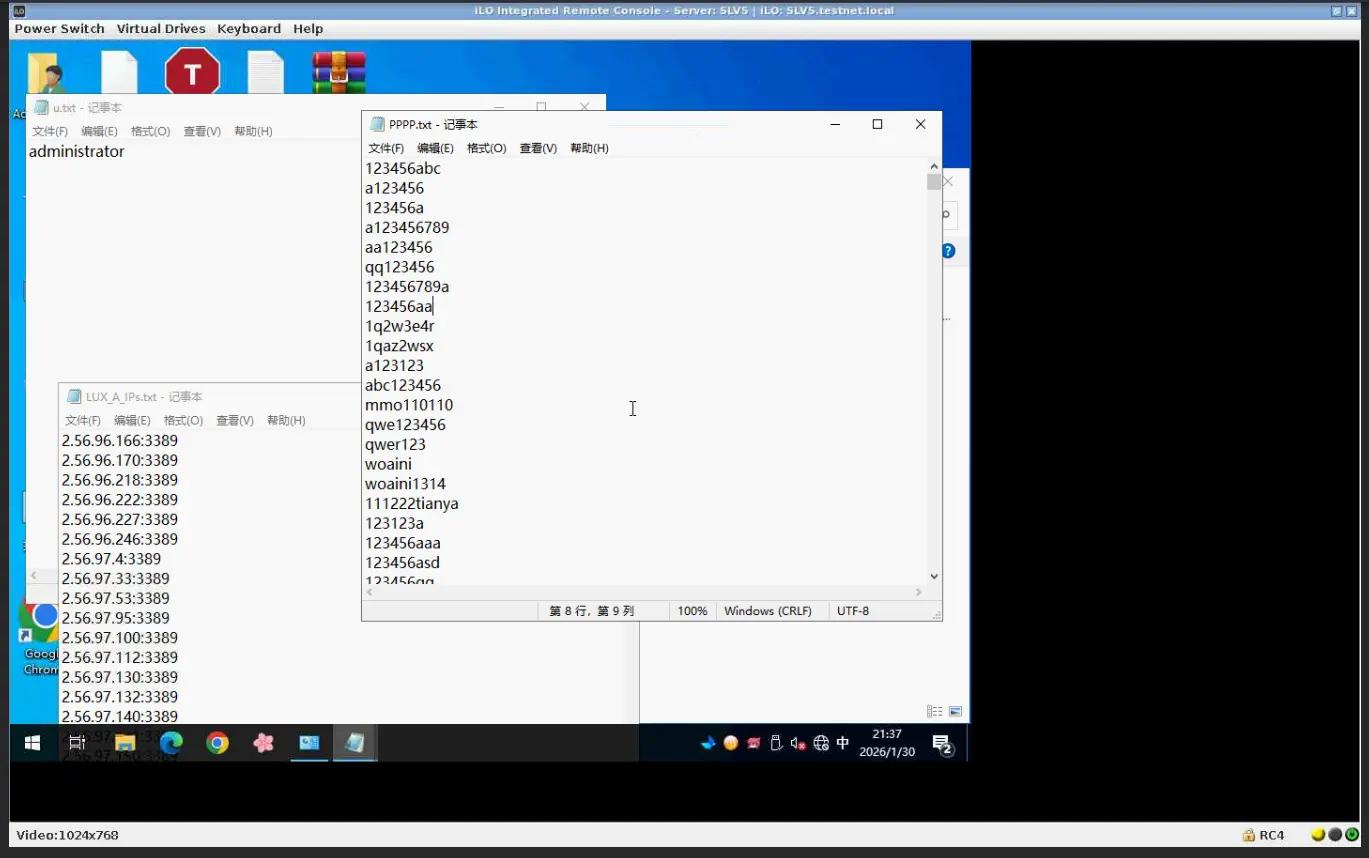Click the yellow health status LED icon
The height and width of the screenshot is (858, 1369).
1318,835
